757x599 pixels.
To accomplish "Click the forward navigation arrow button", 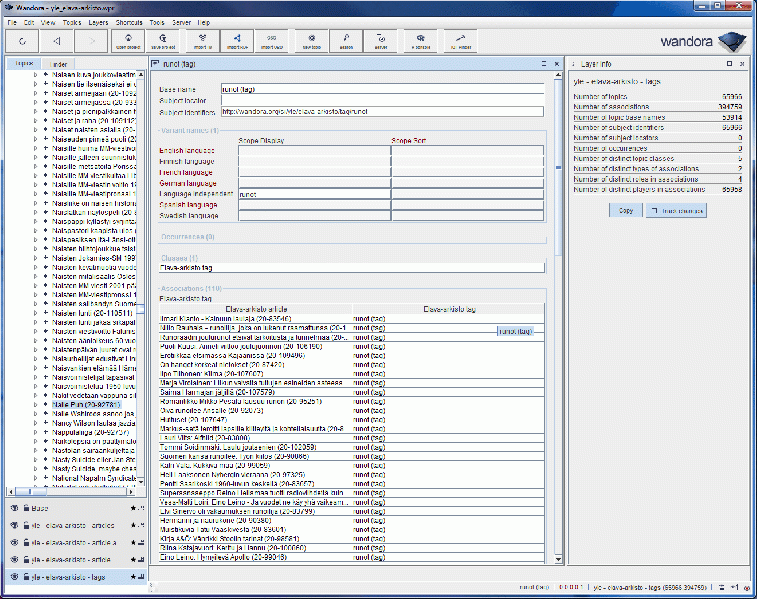I will (x=91, y=41).
